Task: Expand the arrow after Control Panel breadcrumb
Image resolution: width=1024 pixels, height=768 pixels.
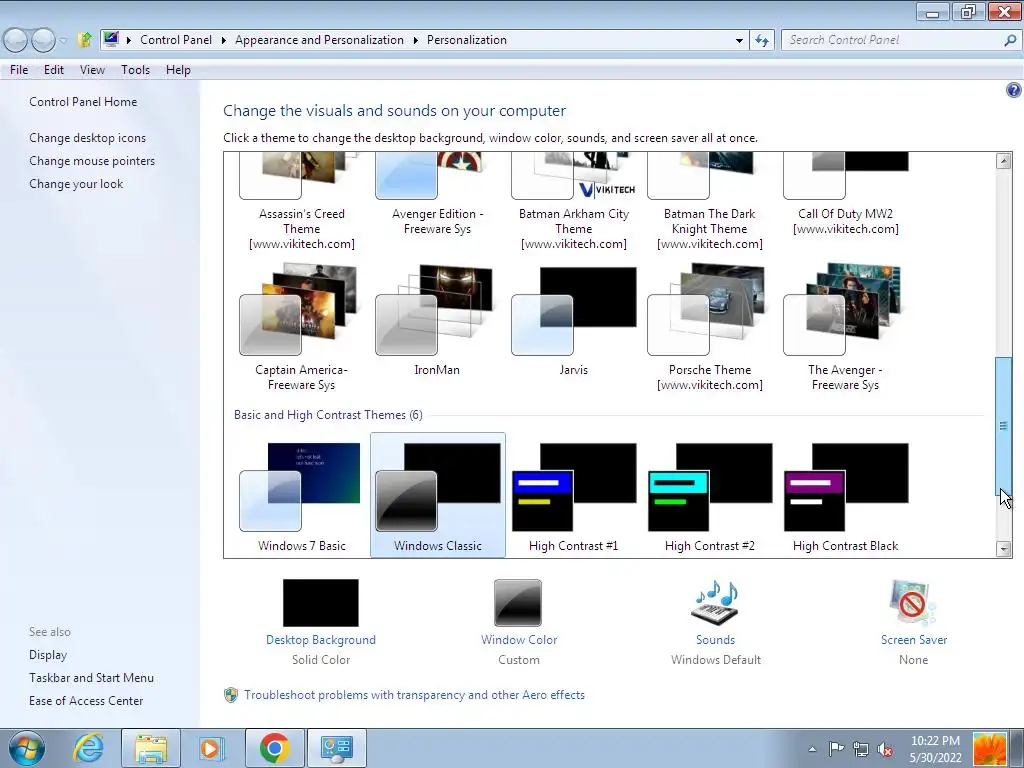Action: (x=223, y=40)
